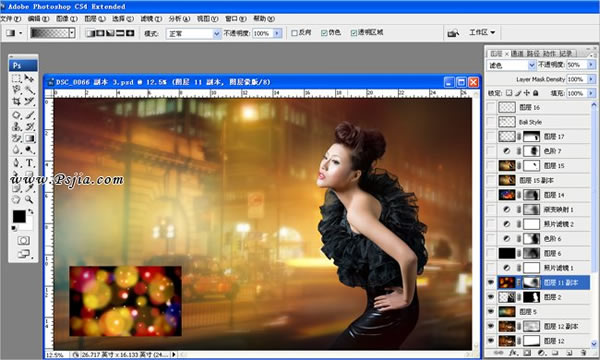Toggle Quick Mask mode
The height and width of the screenshot is (360, 600).
pos(23,241)
